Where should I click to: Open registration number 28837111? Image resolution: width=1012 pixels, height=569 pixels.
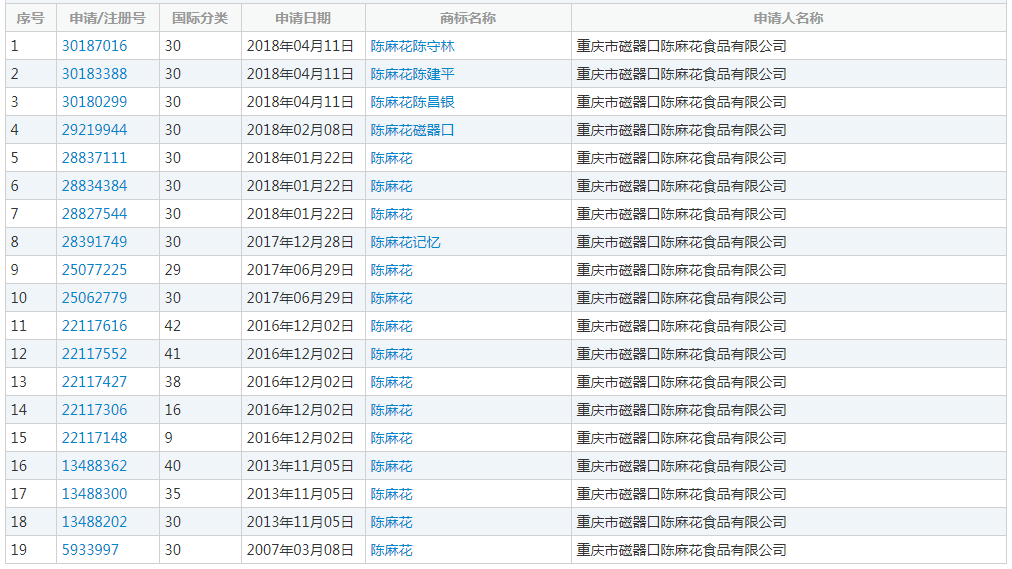[94, 158]
